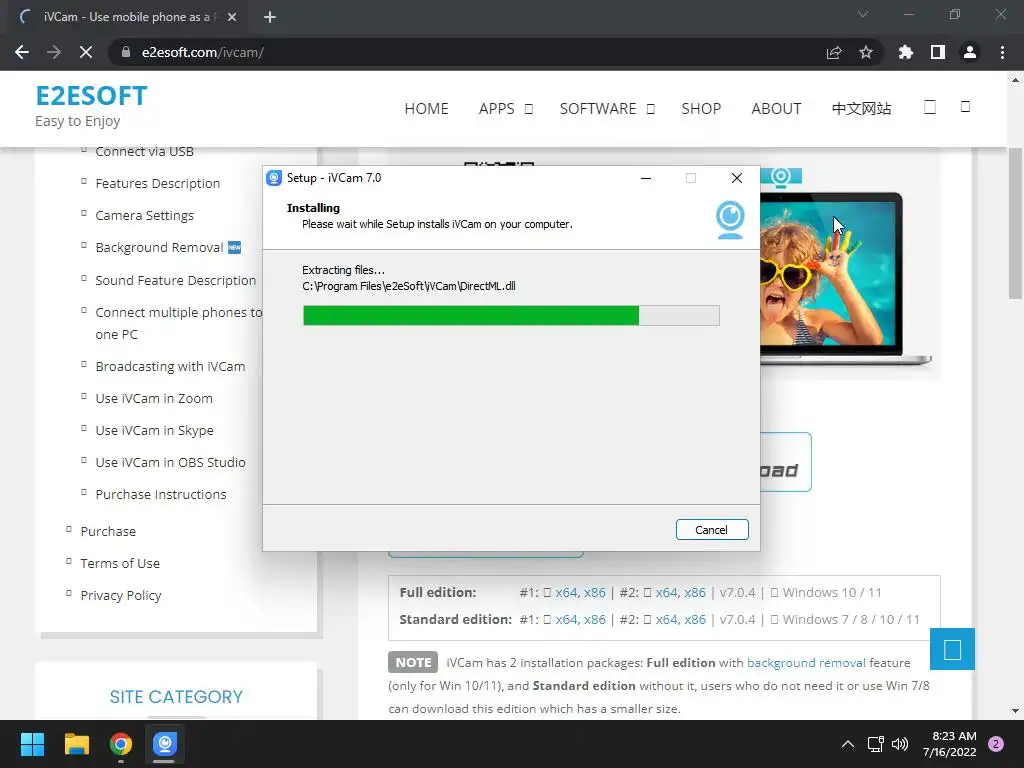Click the iVCam icon in Setup title bar
1024x768 pixels.
(274, 178)
